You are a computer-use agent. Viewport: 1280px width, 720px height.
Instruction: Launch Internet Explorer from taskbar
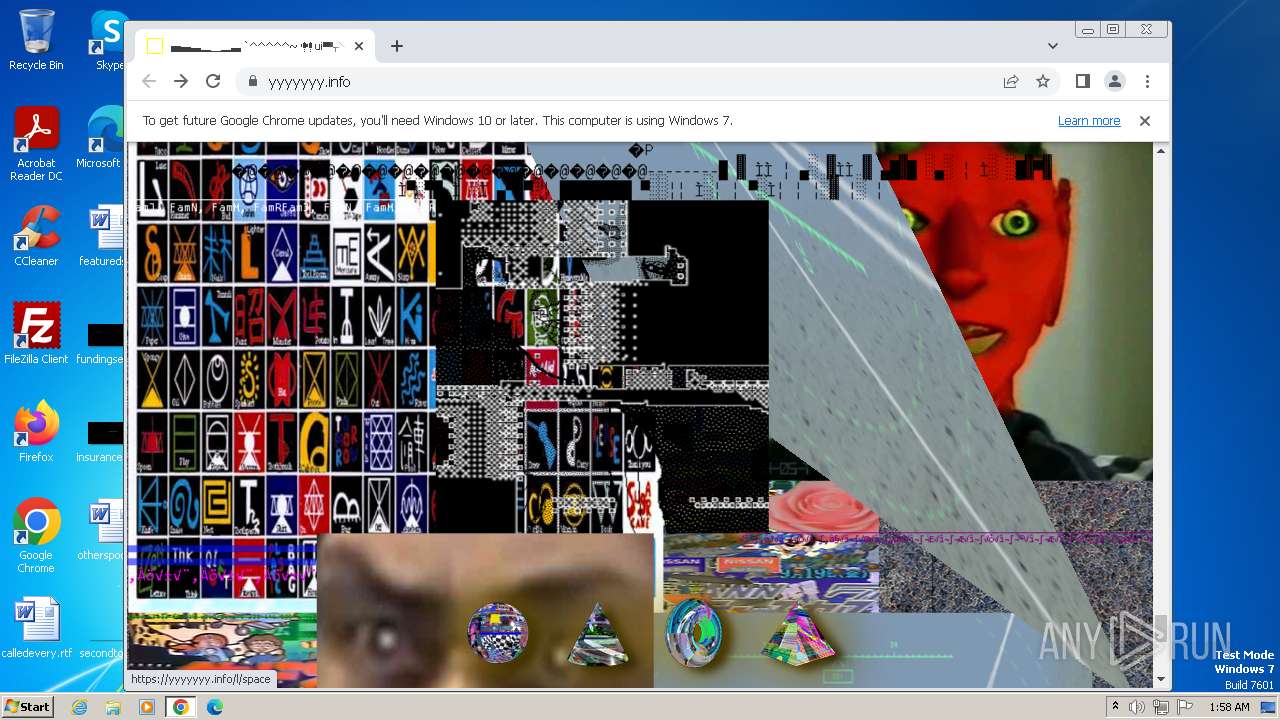(80, 707)
